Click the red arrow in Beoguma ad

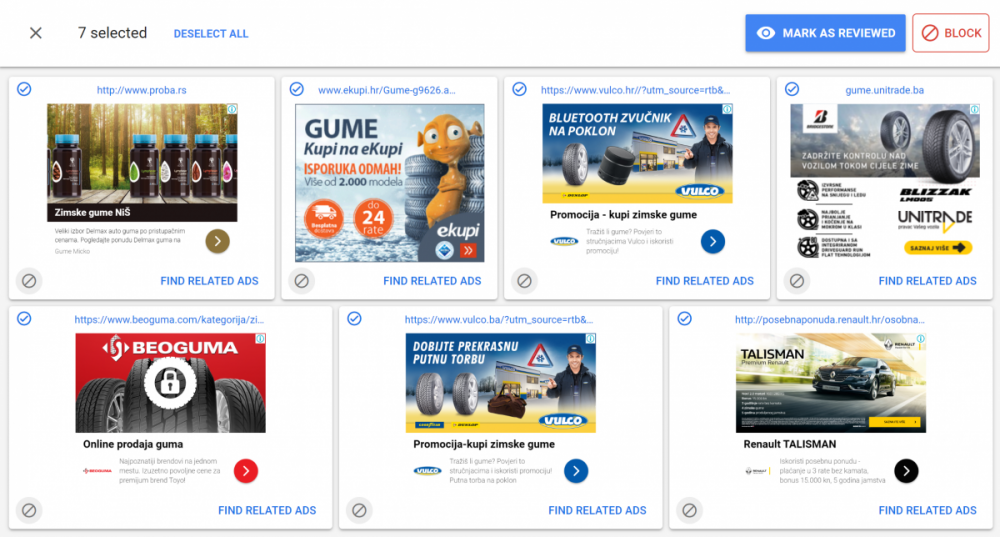(x=246, y=471)
